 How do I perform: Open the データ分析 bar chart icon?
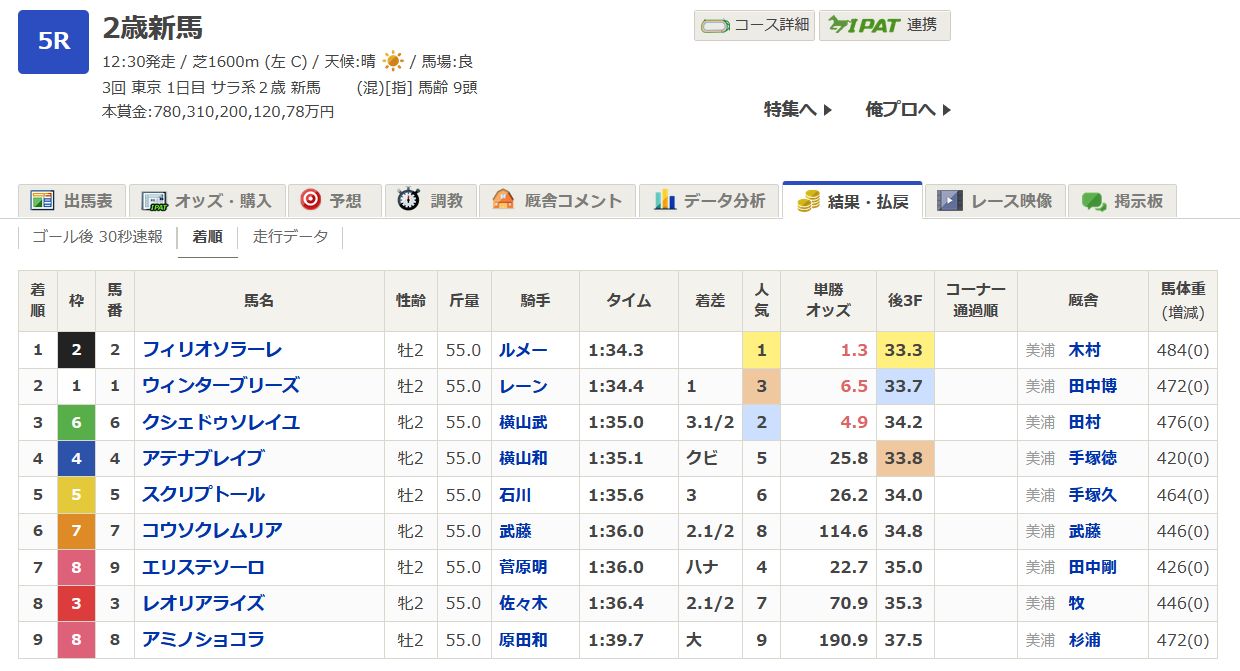664,200
